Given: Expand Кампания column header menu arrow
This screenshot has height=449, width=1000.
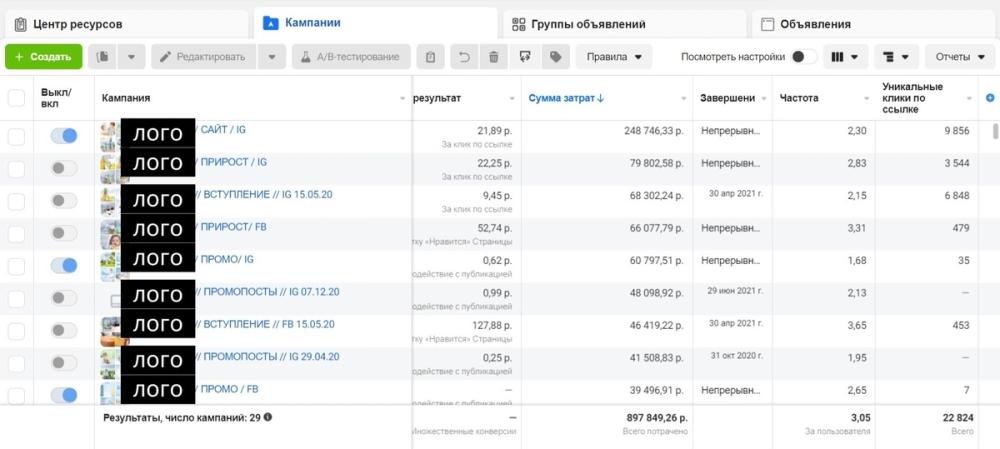Looking at the screenshot, I should [402, 99].
